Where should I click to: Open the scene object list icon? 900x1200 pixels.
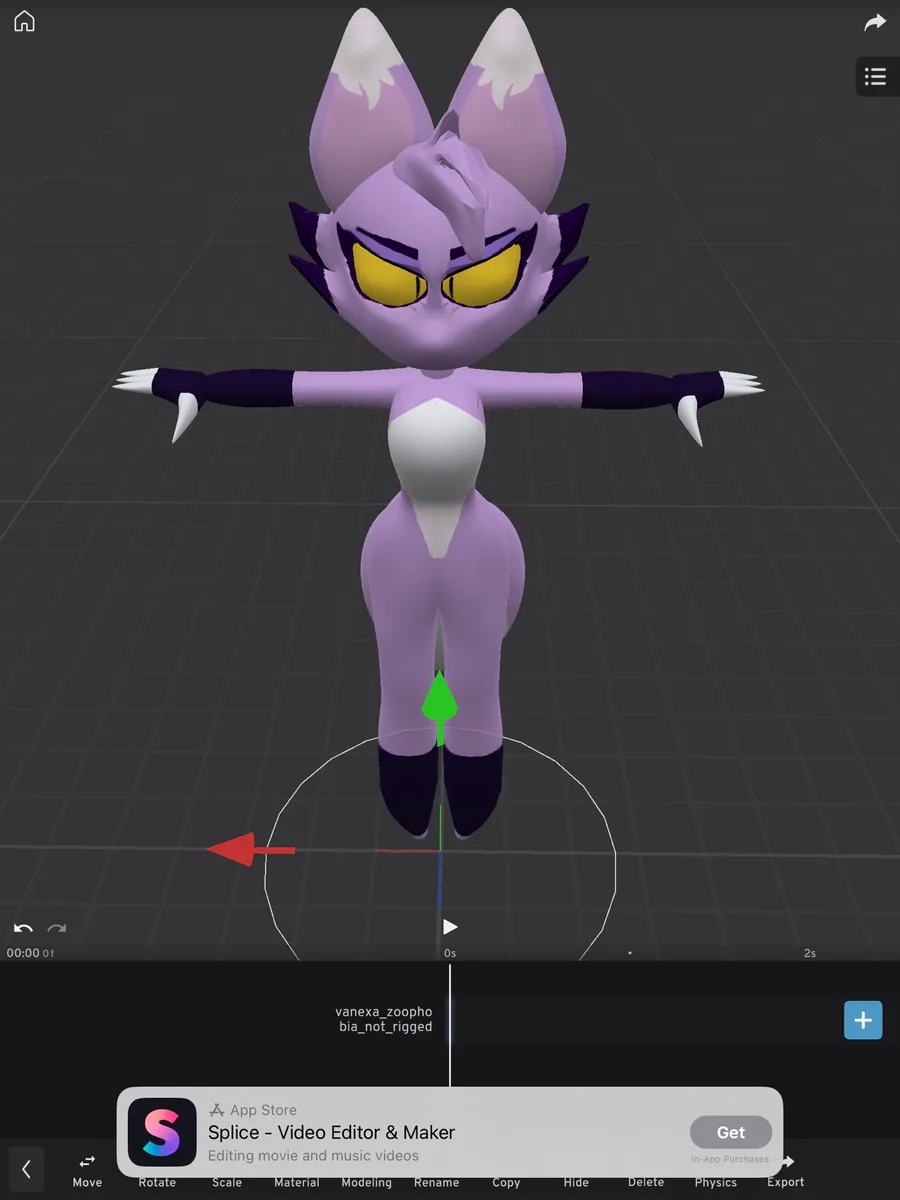[x=876, y=77]
